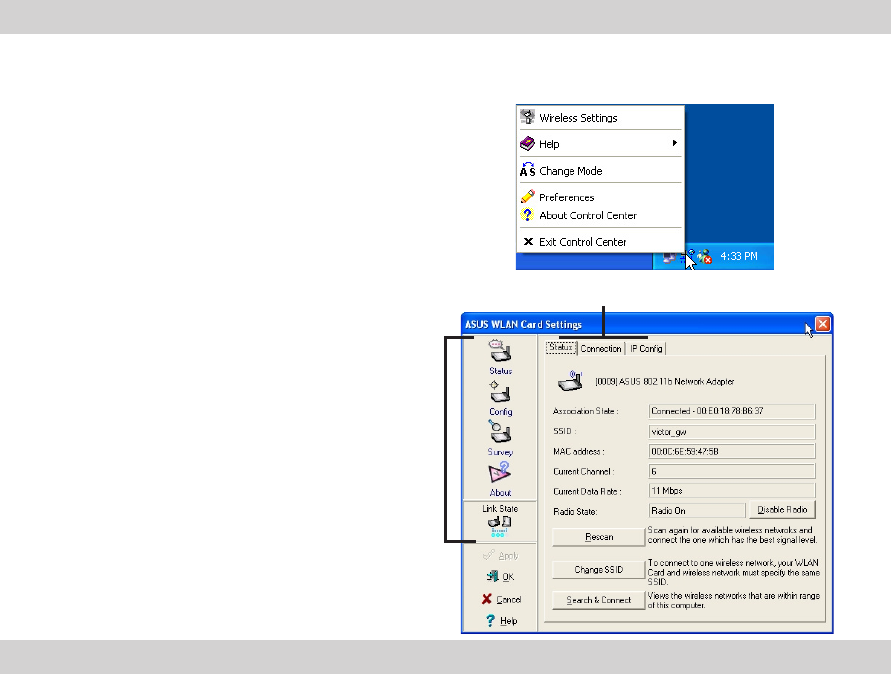Select Wireless Settings from context menu
Screen dimensions: 891x674
[599, 118]
